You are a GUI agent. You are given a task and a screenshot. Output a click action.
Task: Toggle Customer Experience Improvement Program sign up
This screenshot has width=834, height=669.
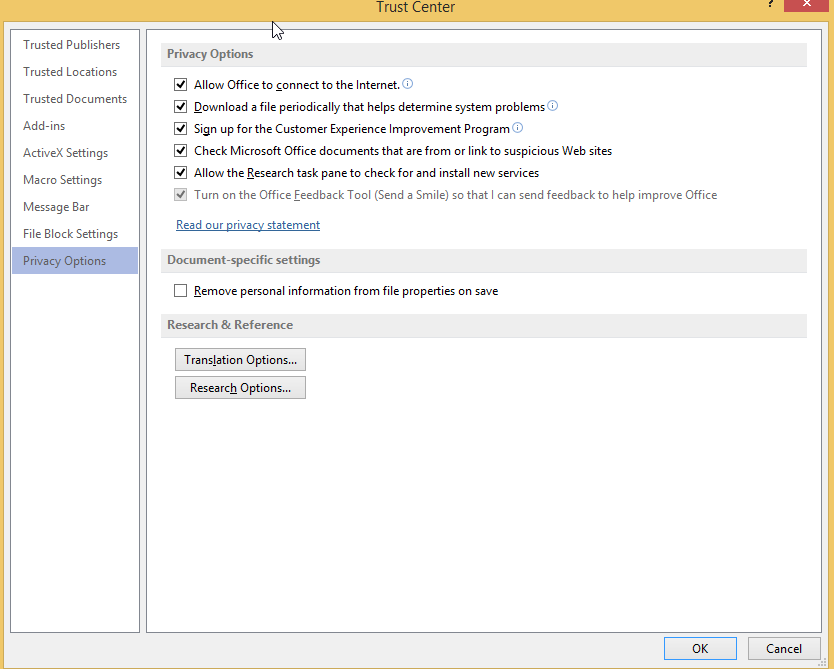(181, 128)
